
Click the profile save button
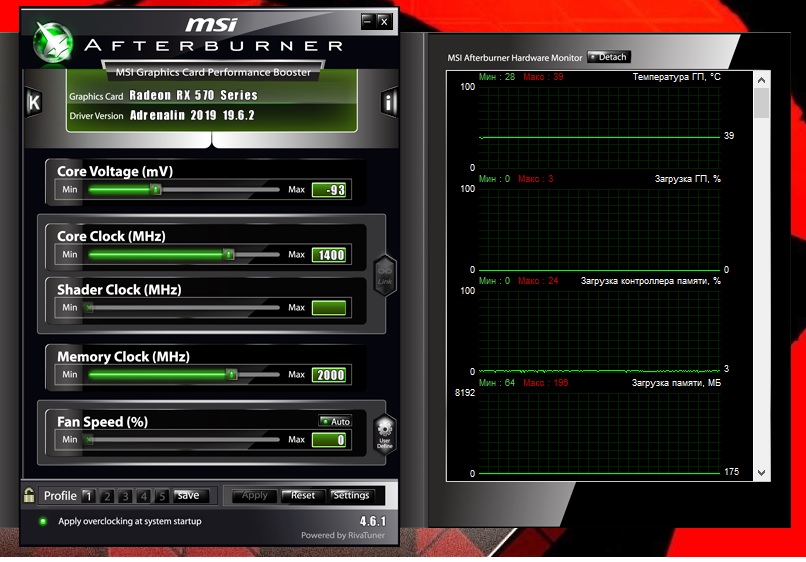(191, 495)
